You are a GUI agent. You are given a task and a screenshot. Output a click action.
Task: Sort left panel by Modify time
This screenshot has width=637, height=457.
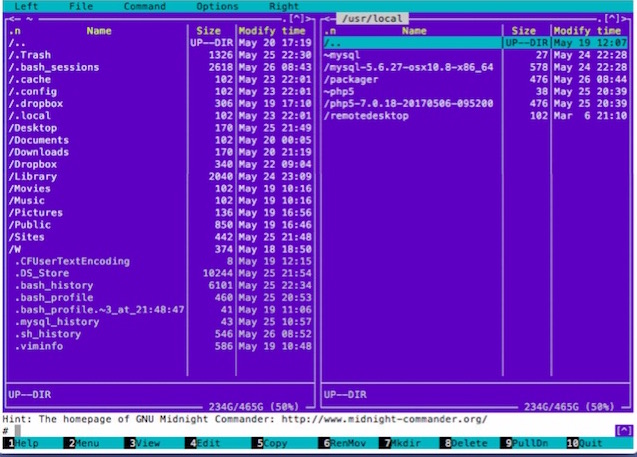coord(272,31)
